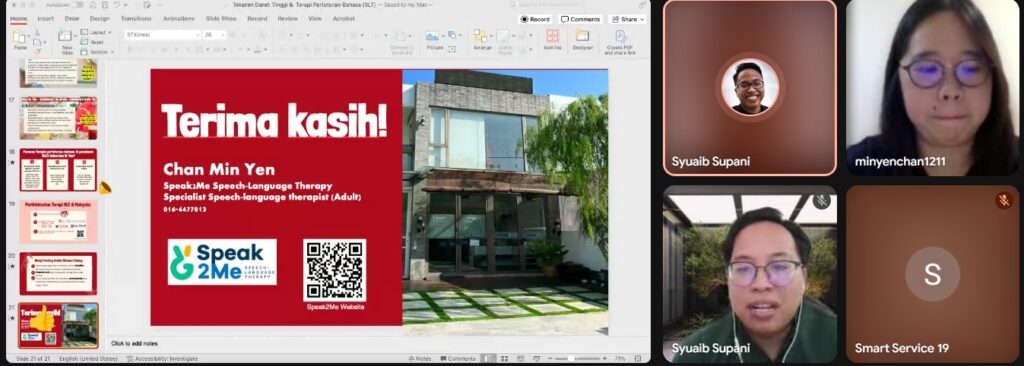The width and height of the screenshot is (1024, 366).
Task: Switch to Slide Sorter view icon
Action: (505, 358)
